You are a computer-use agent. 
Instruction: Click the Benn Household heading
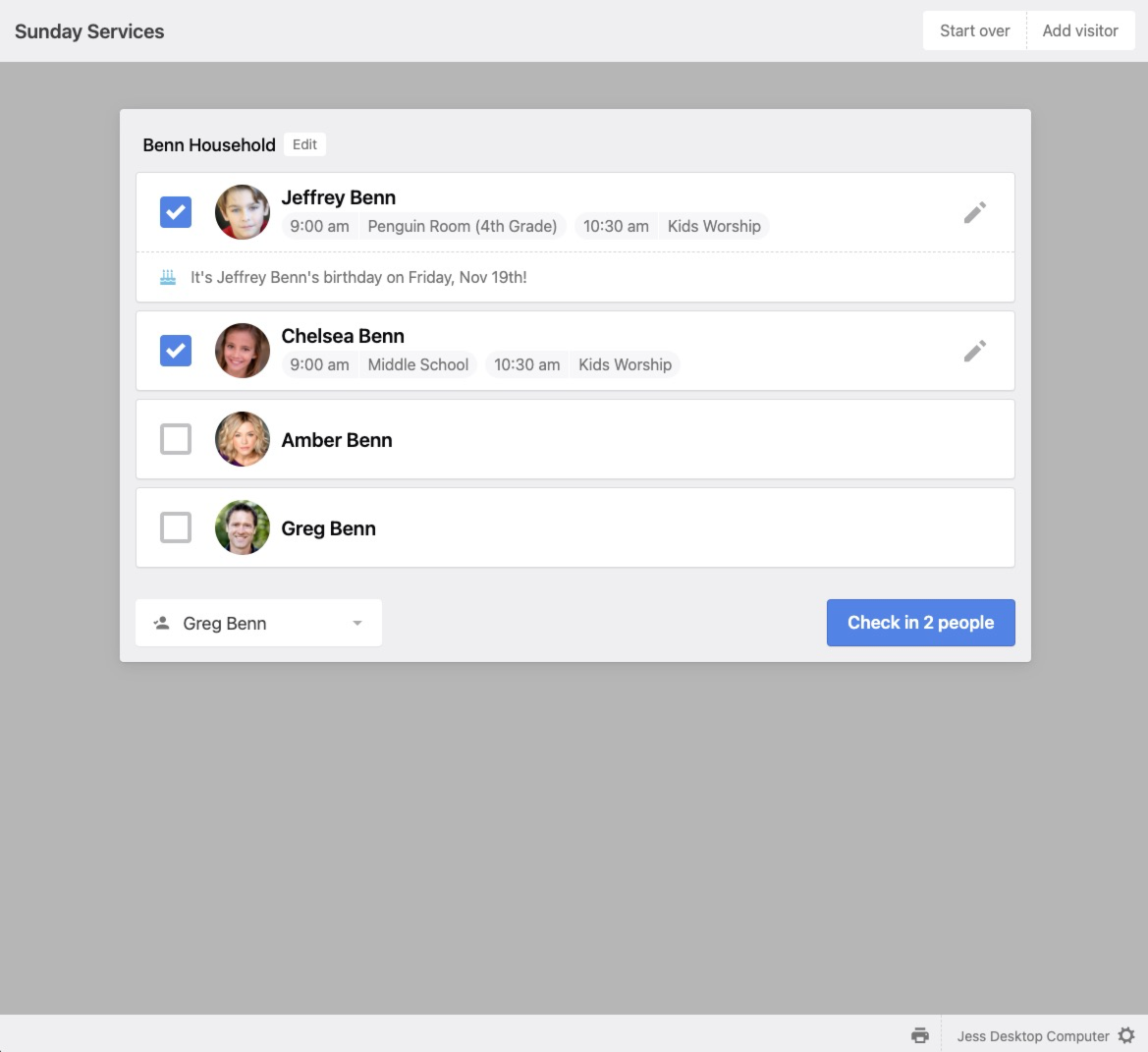click(x=208, y=145)
